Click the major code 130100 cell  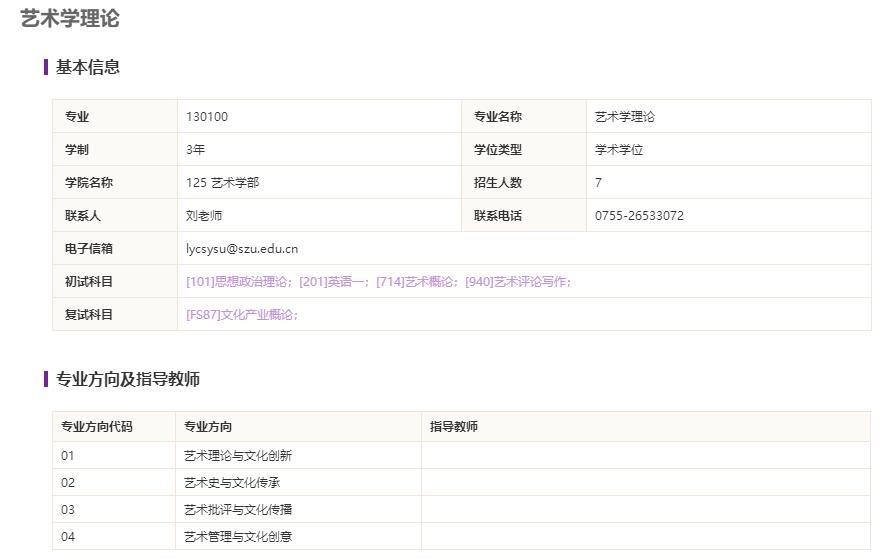[207, 117]
